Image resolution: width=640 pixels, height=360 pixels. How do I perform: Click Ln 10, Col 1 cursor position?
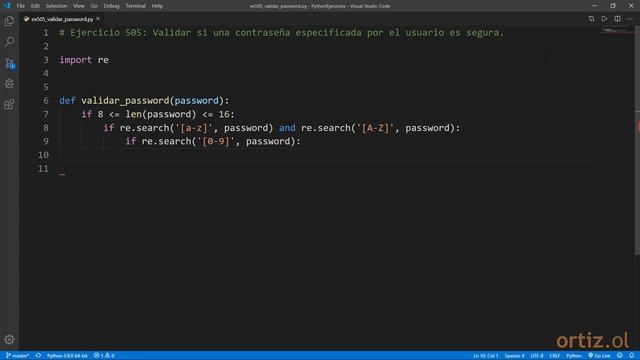tap(486, 356)
